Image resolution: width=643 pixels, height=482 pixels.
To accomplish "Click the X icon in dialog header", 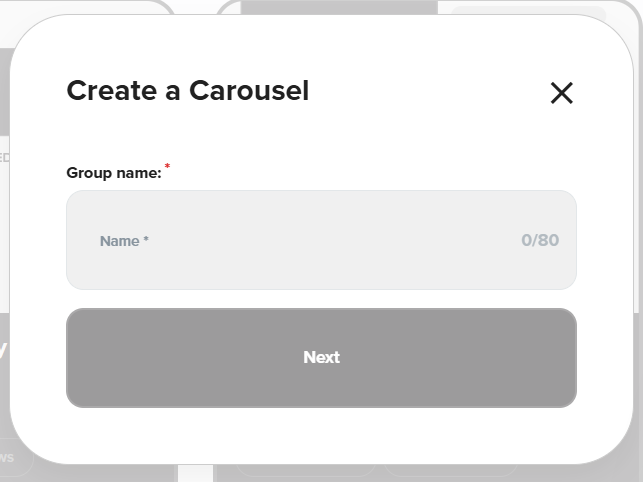I will pyautogui.click(x=561, y=93).
